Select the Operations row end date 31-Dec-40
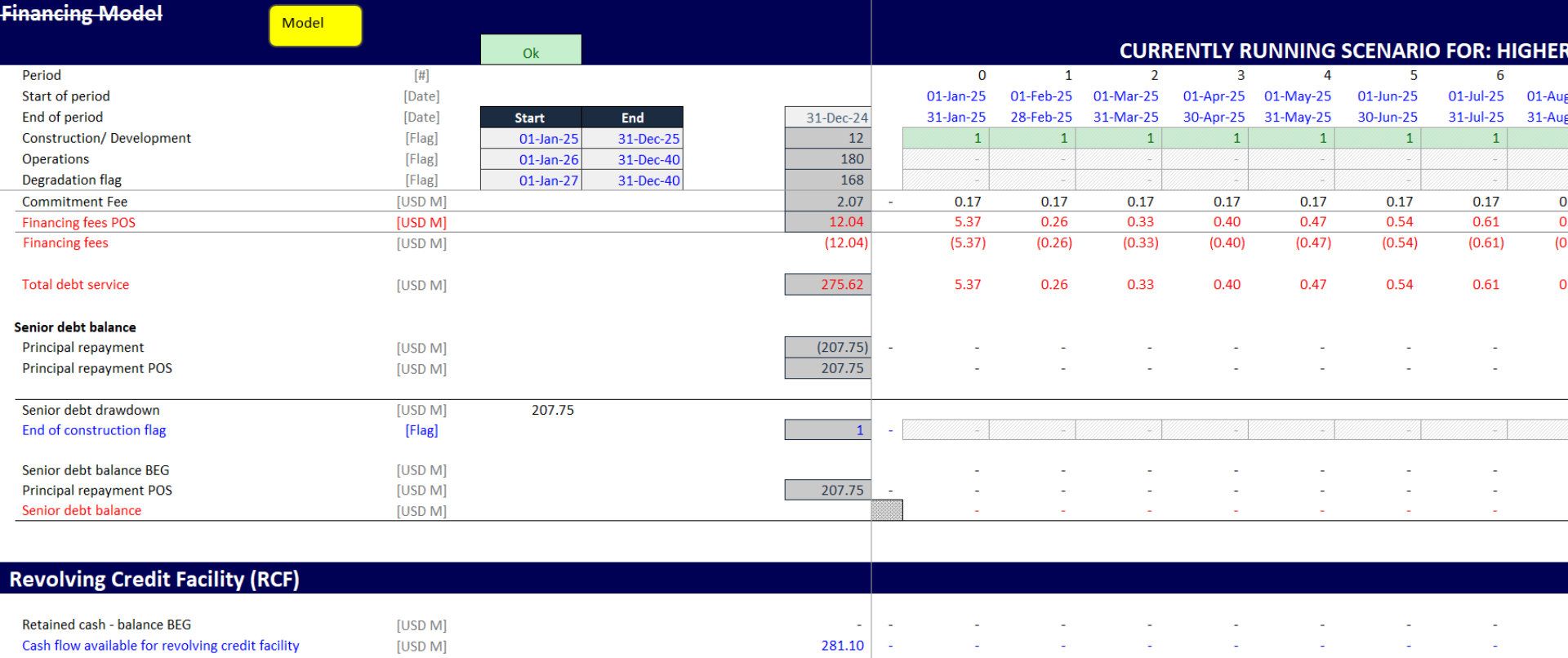Image resolution: width=1568 pixels, height=658 pixels. pyautogui.click(x=632, y=160)
